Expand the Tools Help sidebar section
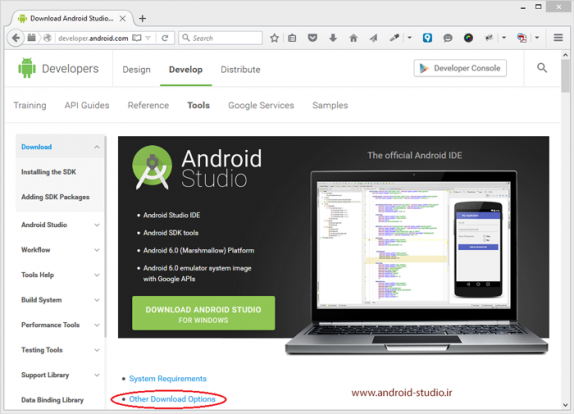This screenshot has width=574, height=414. (x=97, y=275)
